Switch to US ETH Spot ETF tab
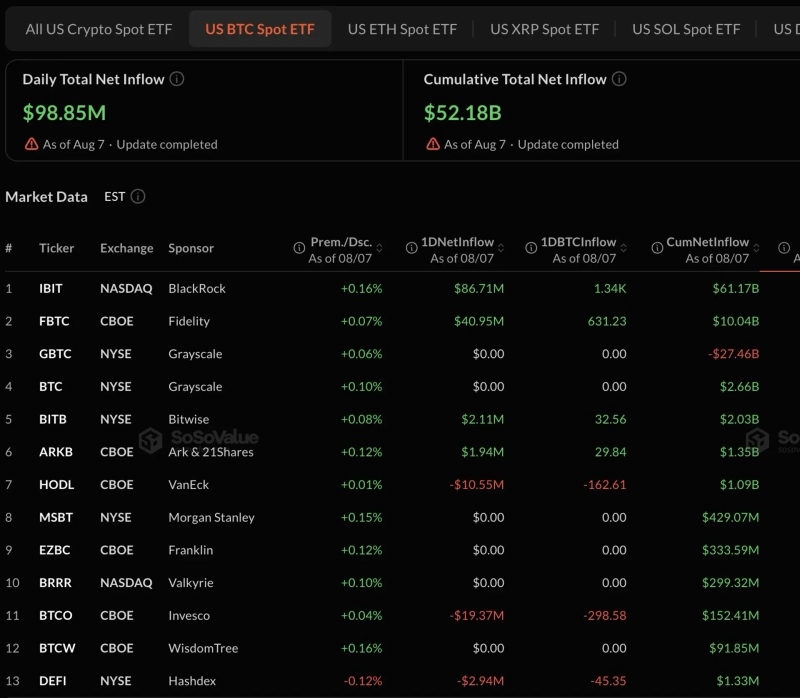Screen dimensions: 800x698 coord(402,30)
